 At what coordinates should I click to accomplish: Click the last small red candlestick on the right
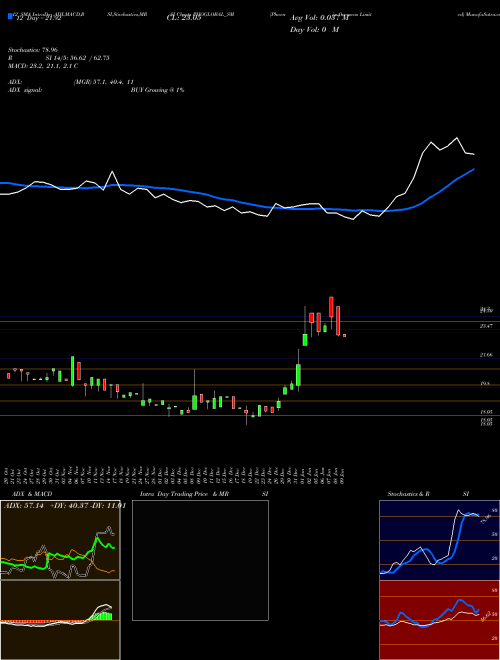[344, 335]
